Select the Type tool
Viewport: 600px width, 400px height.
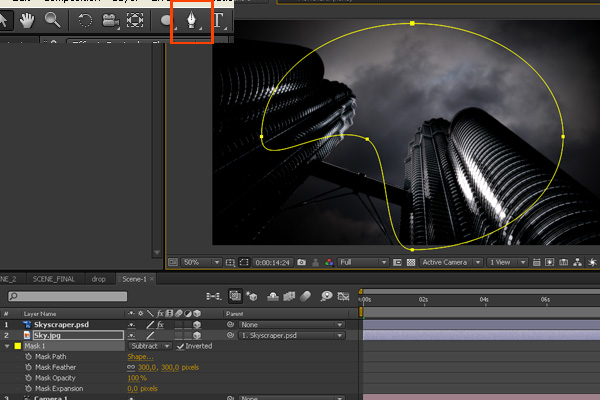(219, 20)
